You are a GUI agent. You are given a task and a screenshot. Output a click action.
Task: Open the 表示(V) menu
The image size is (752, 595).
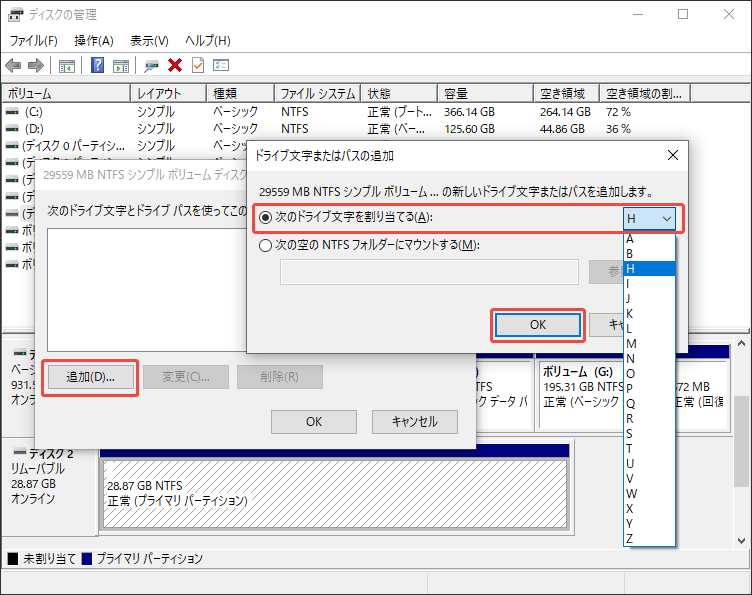(x=150, y=41)
